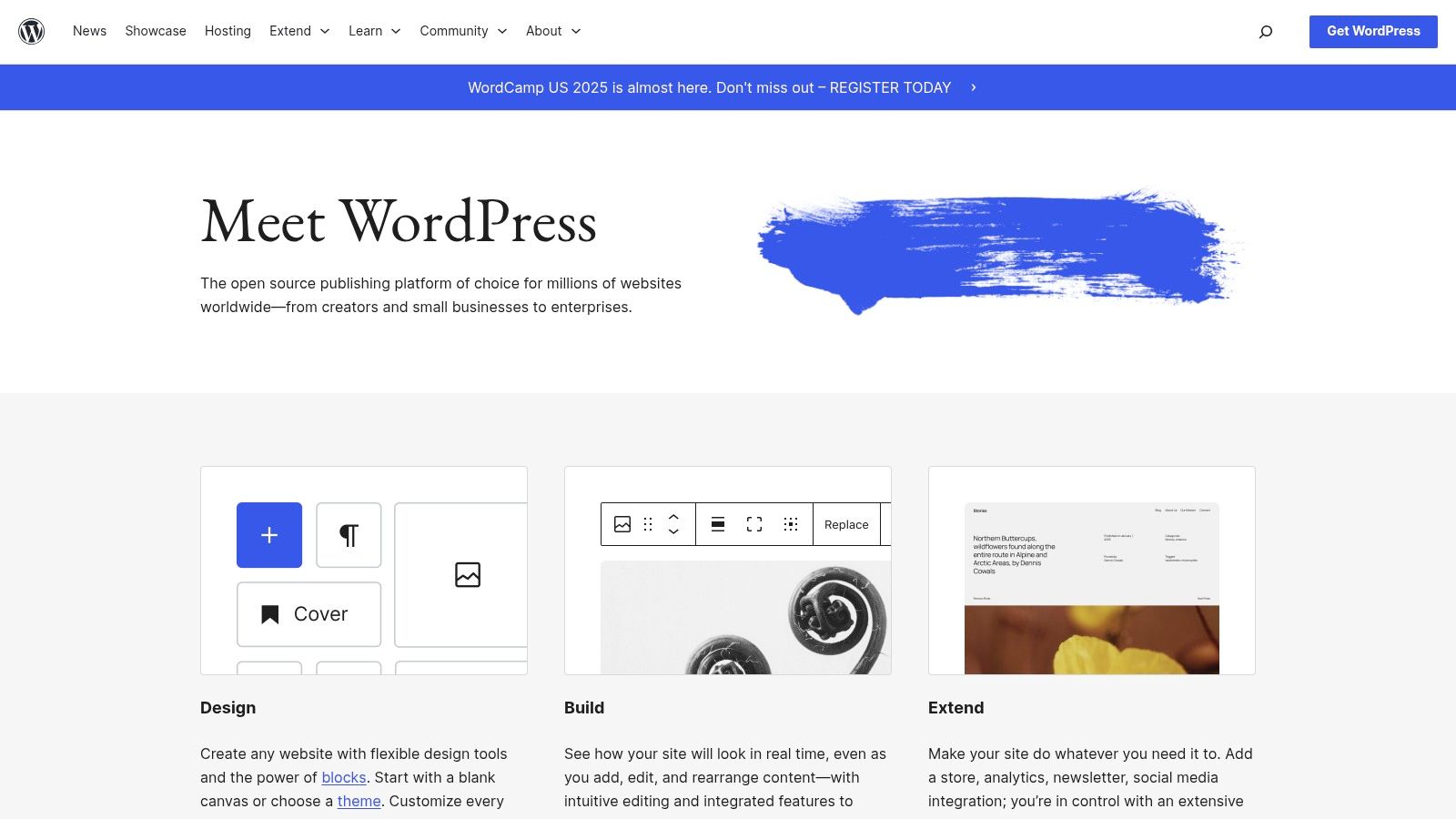This screenshot has width=1456, height=819.
Task: Expand the Community menu chevron
Action: pos(502,31)
